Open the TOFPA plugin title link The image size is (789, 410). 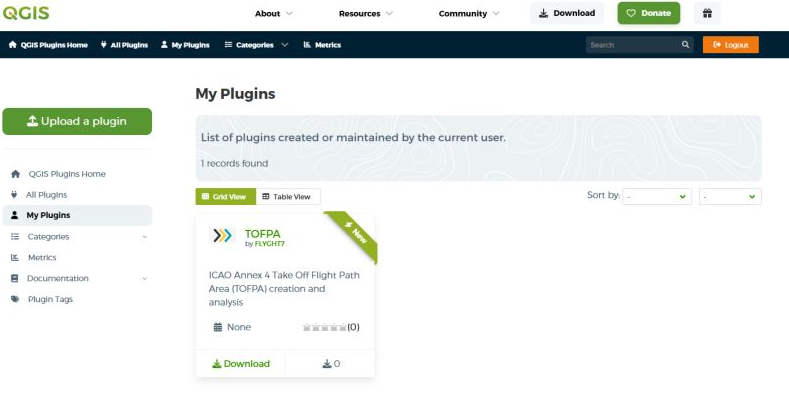262,234
